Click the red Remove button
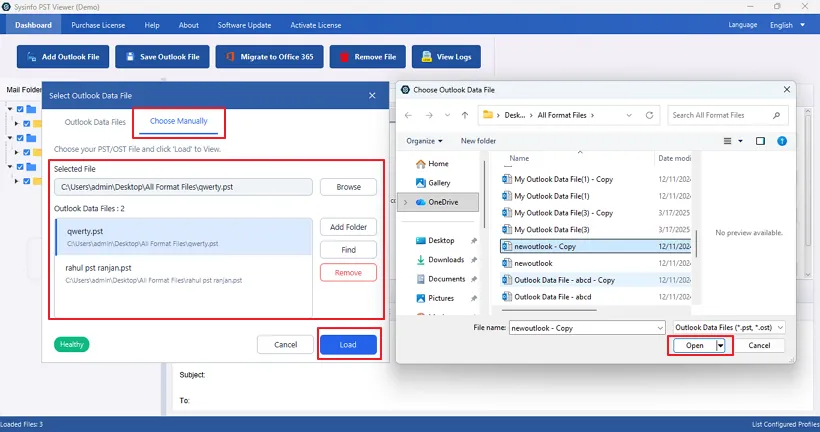This screenshot has width=820, height=432. coord(348,272)
